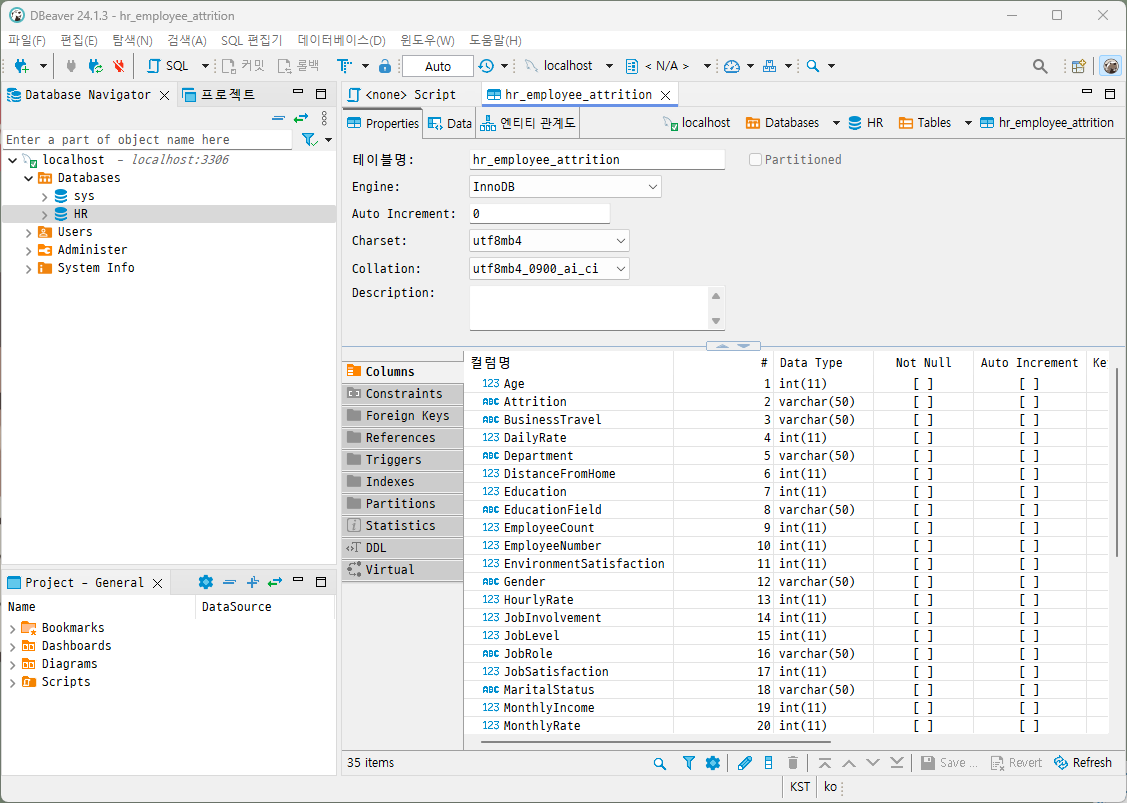Click the navigator filter funnel icon
Viewport: 1127px width, 803px height.
pyautogui.click(x=309, y=139)
